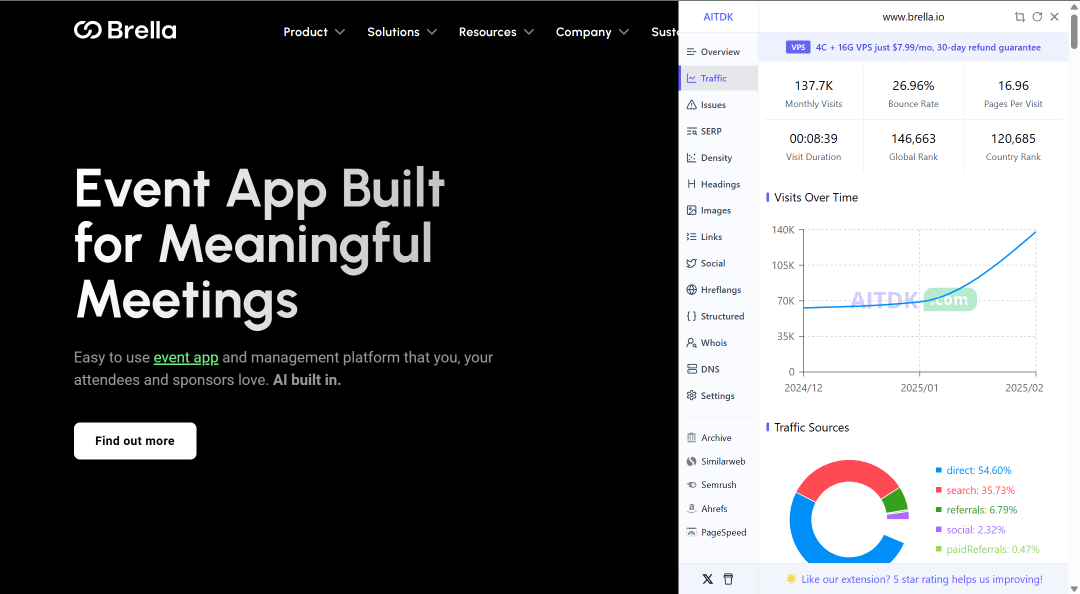Open the Social bird icon
This screenshot has height=594, width=1080.
pyautogui.click(x=692, y=263)
